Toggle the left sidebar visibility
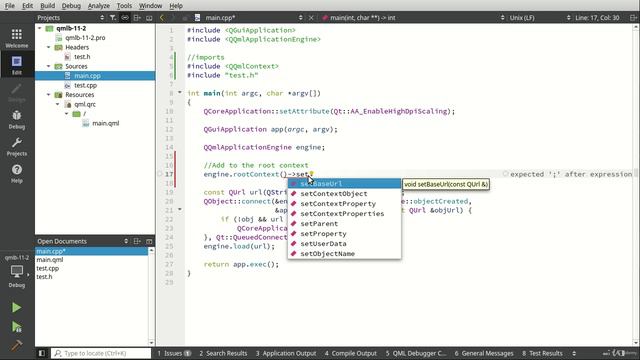Image resolution: width=640 pixels, height=360 pixels. 42,353
